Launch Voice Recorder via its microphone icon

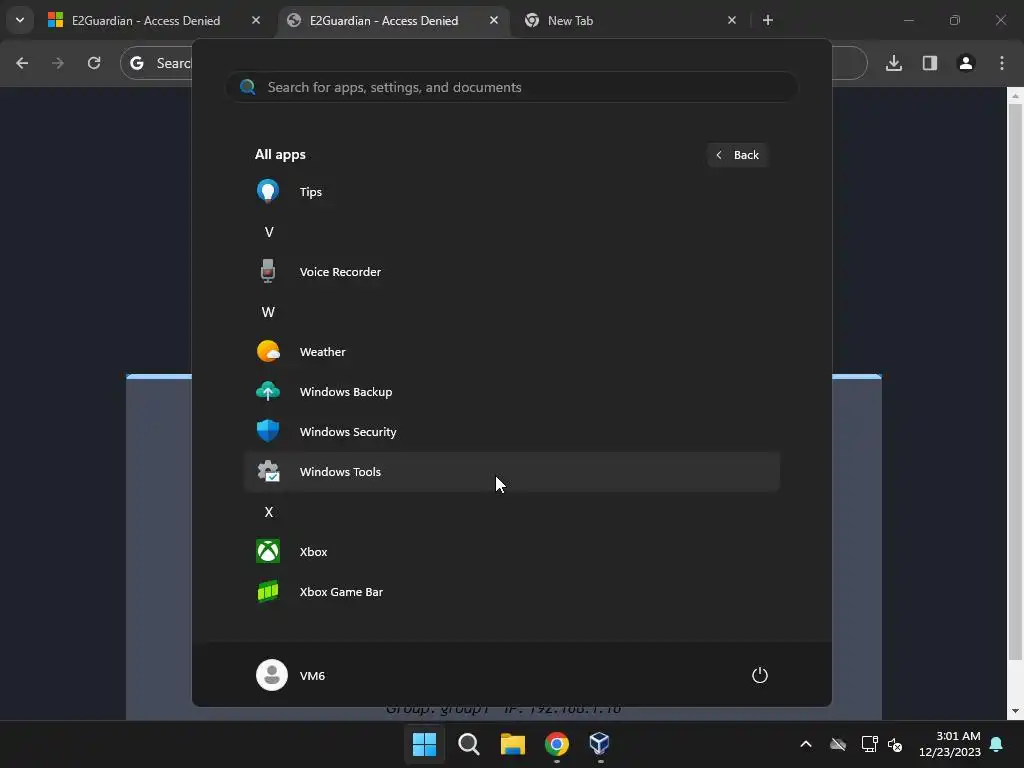coord(268,271)
